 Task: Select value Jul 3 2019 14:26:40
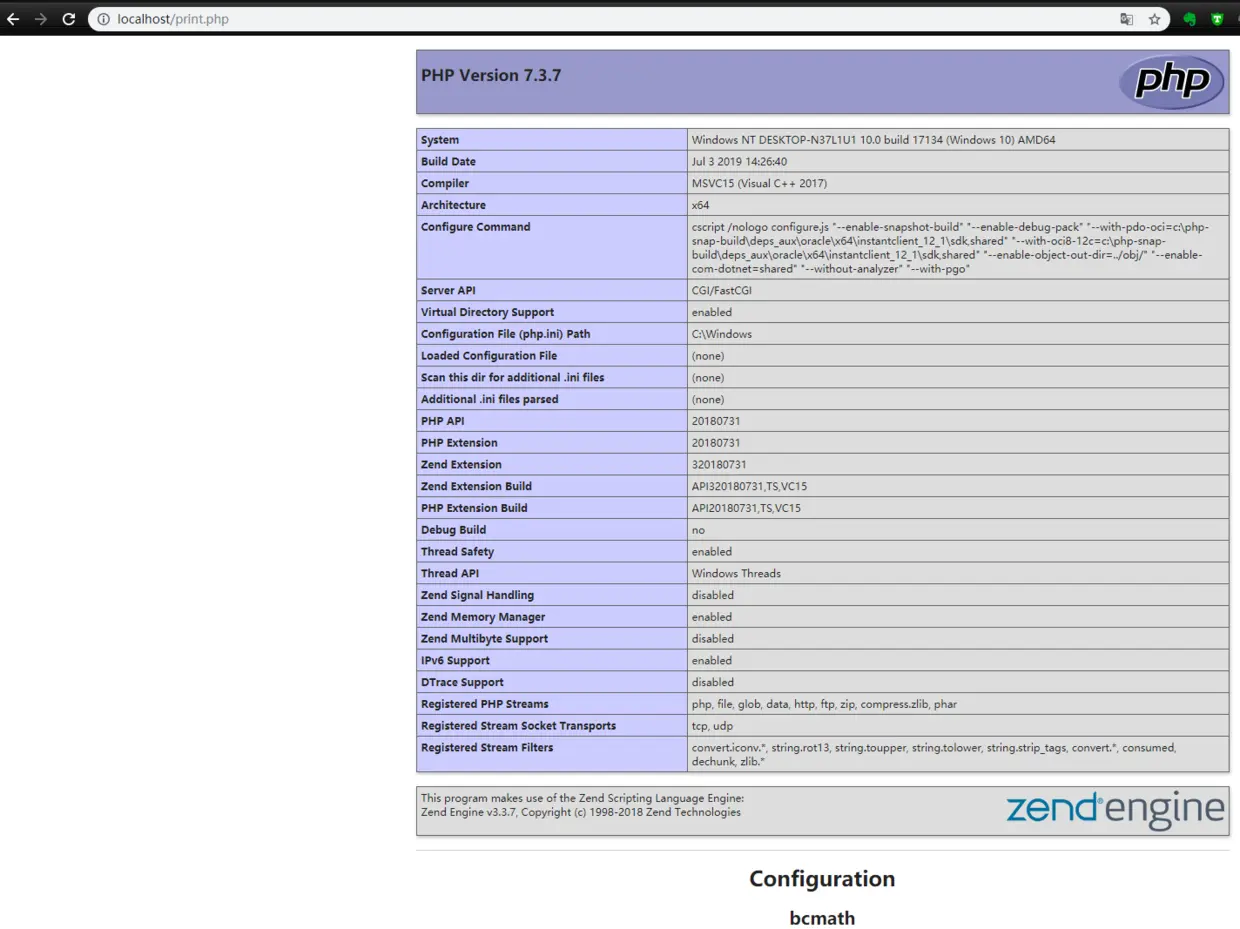tap(739, 162)
